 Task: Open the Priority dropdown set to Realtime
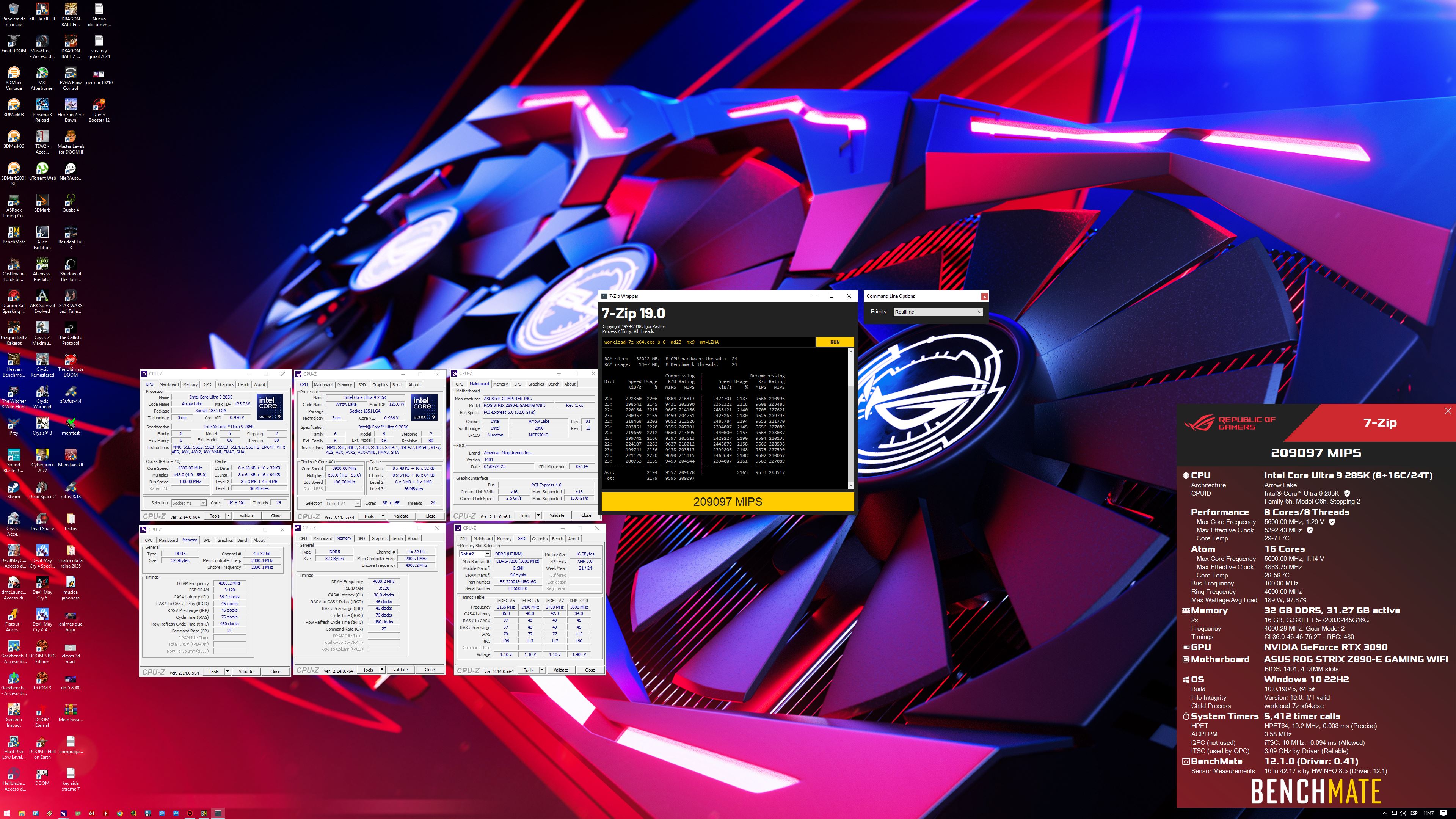click(x=938, y=311)
